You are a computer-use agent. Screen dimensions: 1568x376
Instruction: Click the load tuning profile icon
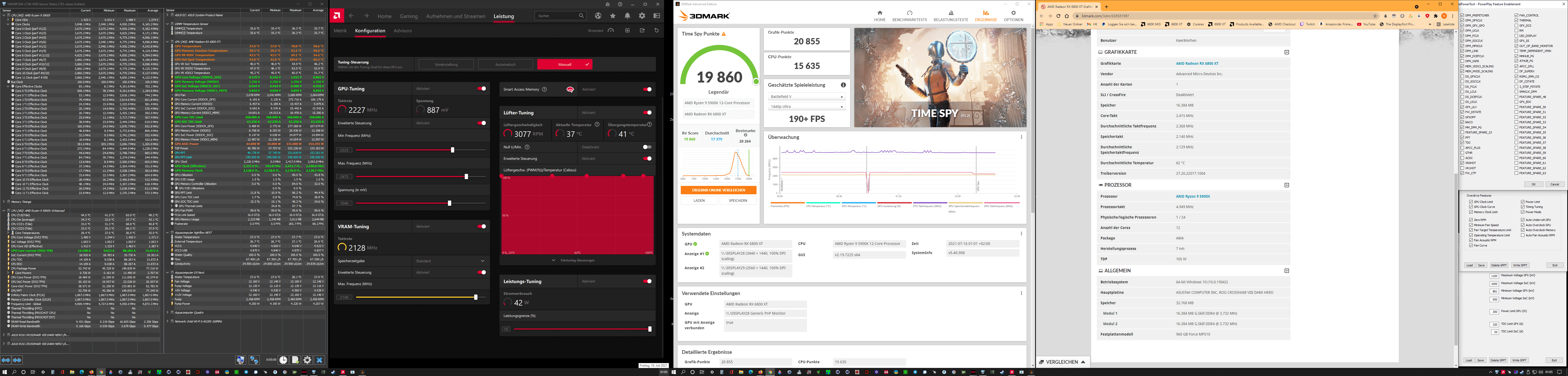[627, 31]
